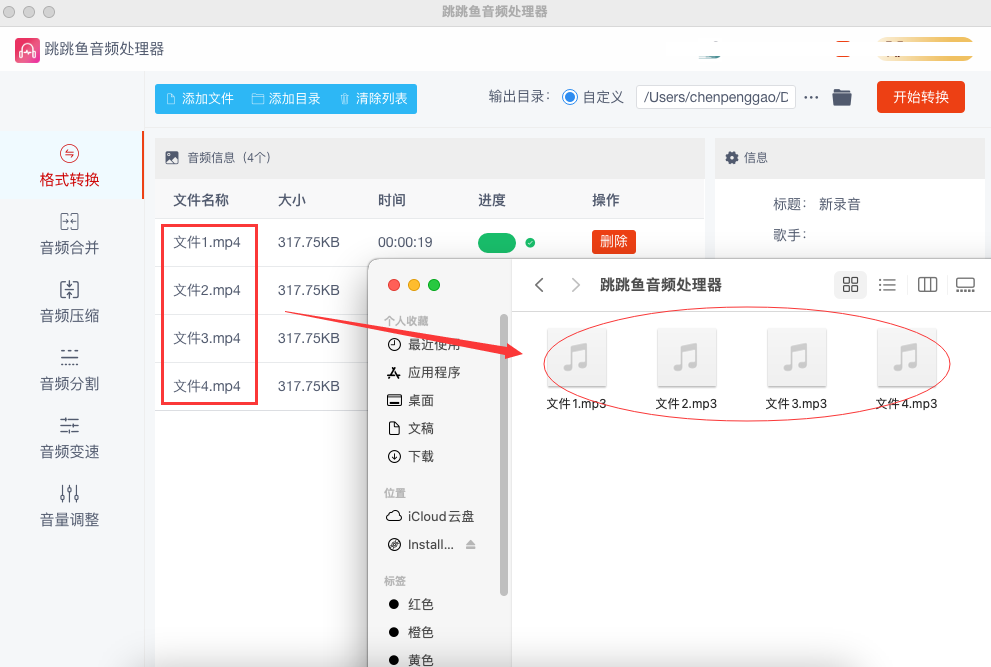
Task: Switch Finder to gallery view
Action: (x=965, y=285)
